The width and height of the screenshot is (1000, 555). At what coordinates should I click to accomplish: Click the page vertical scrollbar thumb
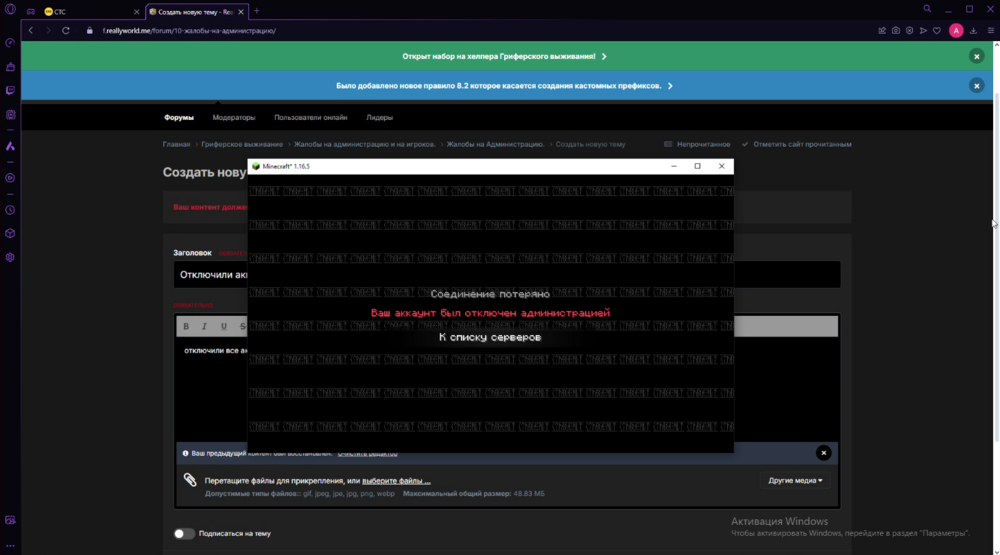click(x=996, y=268)
